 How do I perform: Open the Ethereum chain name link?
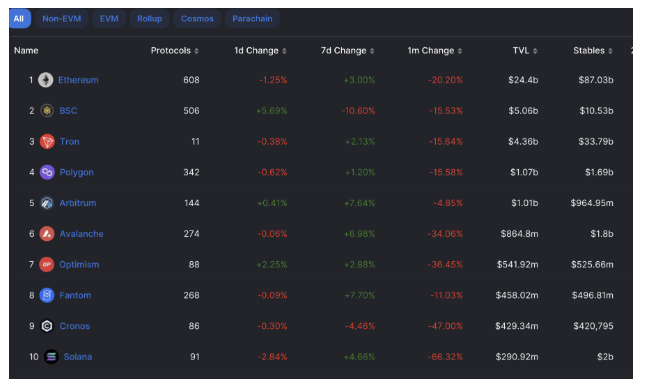click(x=78, y=80)
